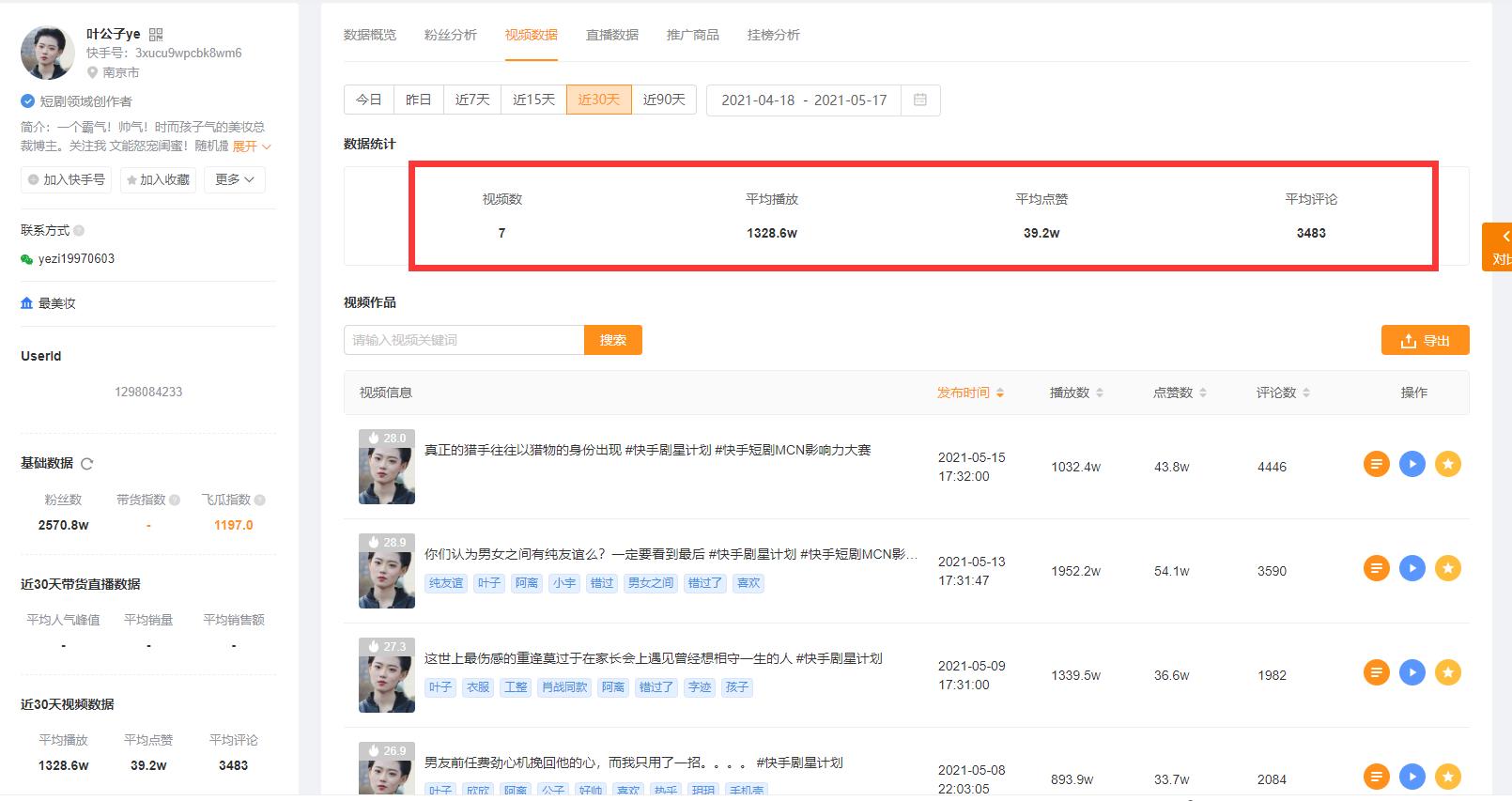1512x801 pixels.
Task: Click the 南京市 location pin icon
Action: pos(93,72)
